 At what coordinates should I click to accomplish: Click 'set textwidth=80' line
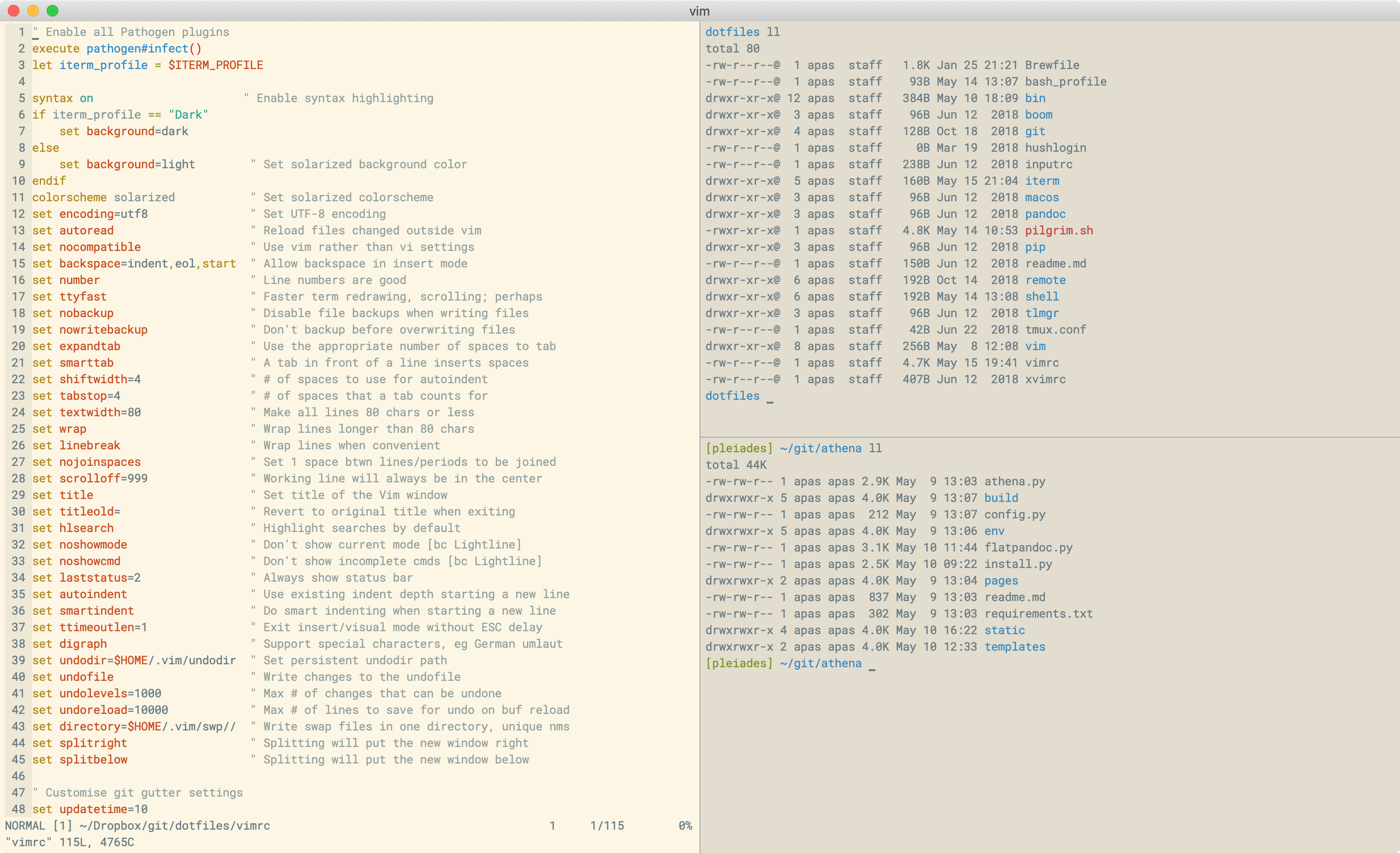click(86, 412)
